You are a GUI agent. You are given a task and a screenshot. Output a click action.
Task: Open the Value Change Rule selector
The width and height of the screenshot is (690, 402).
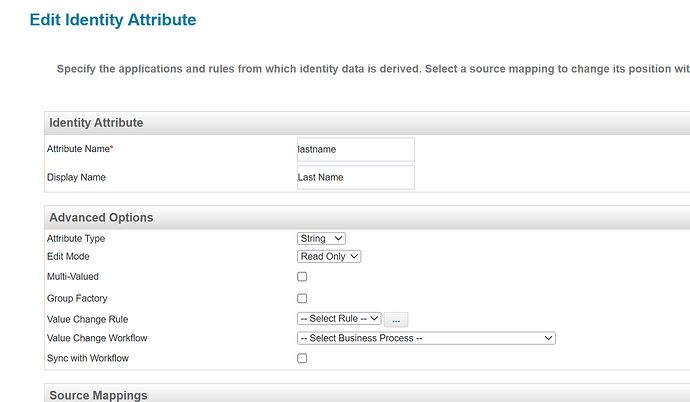[339, 318]
